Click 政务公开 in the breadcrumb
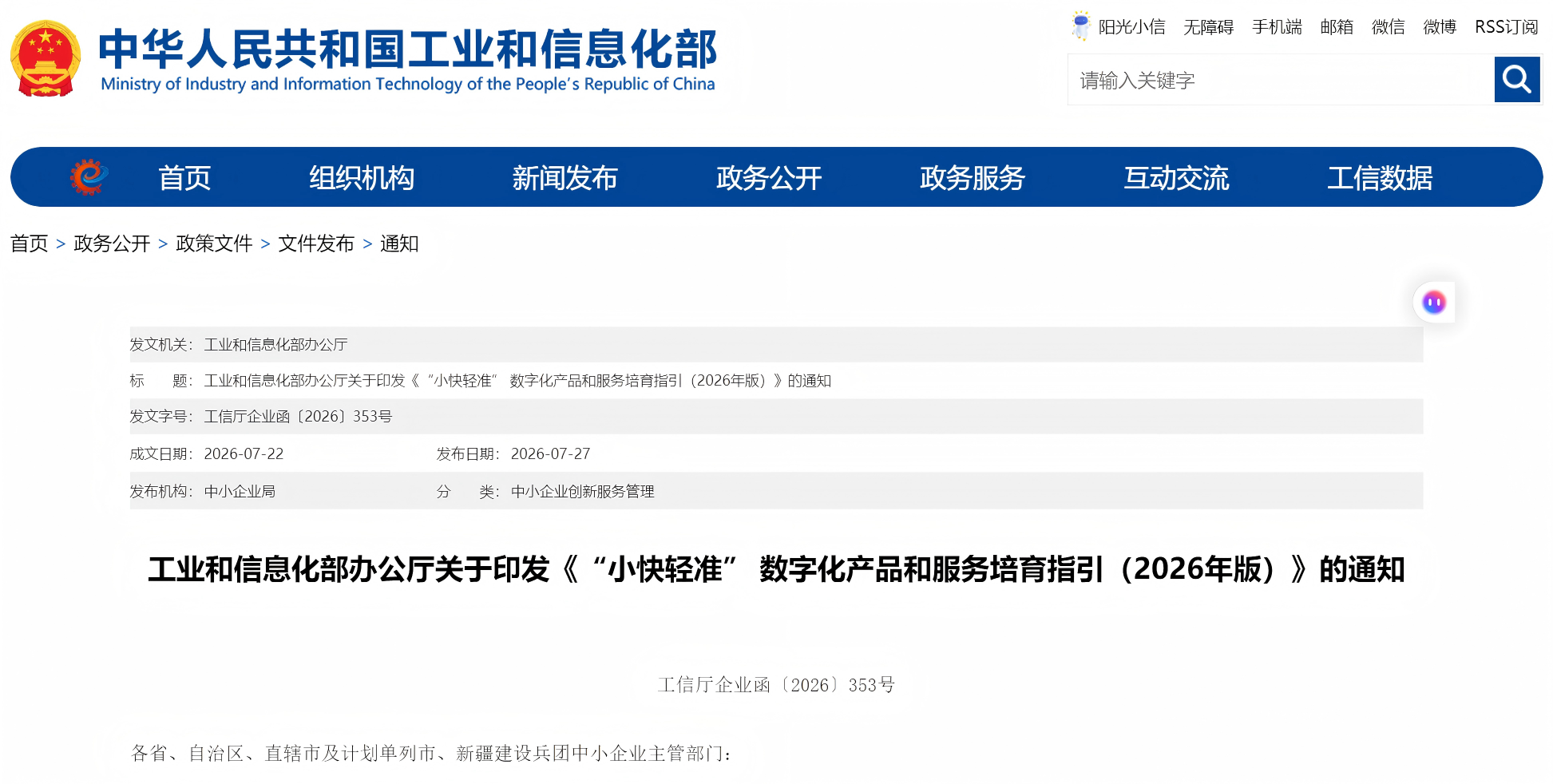The image size is (1553, 784). pyautogui.click(x=112, y=244)
